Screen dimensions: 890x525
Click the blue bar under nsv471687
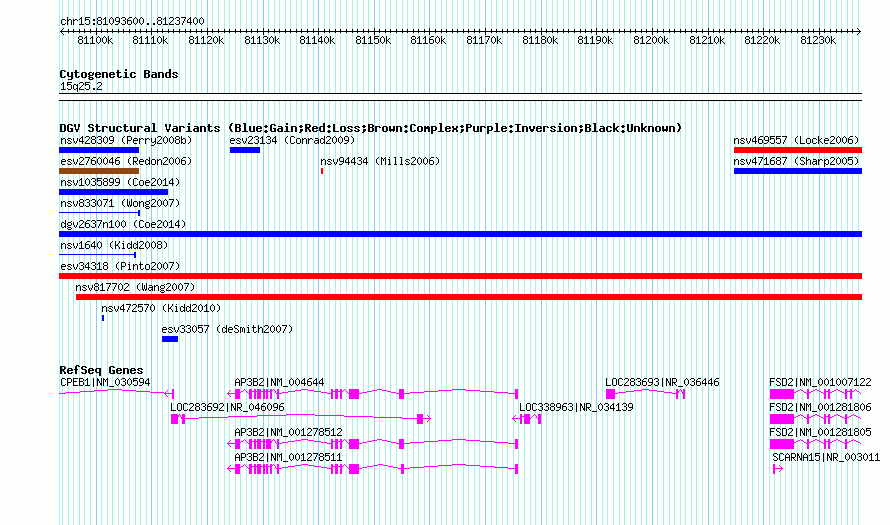(x=797, y=171)
